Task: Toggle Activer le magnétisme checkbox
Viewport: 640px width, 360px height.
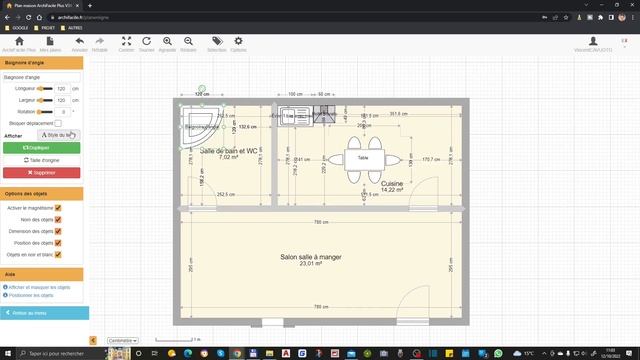Action: point(58,208)
